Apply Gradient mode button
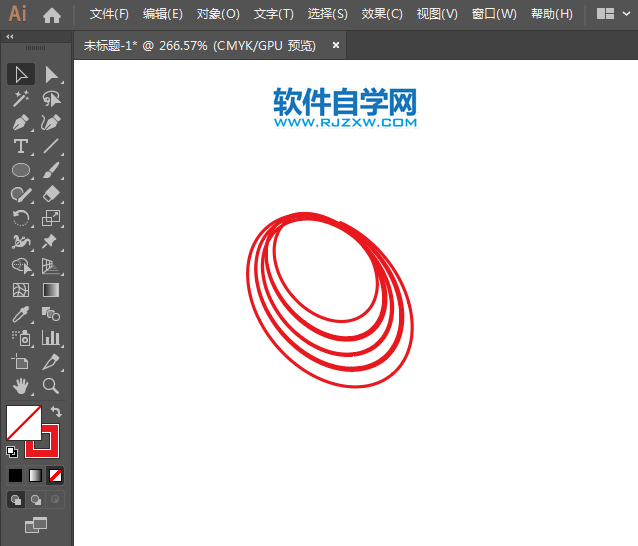Viewport: 638px width, 546px height. (x=35, y=475)
